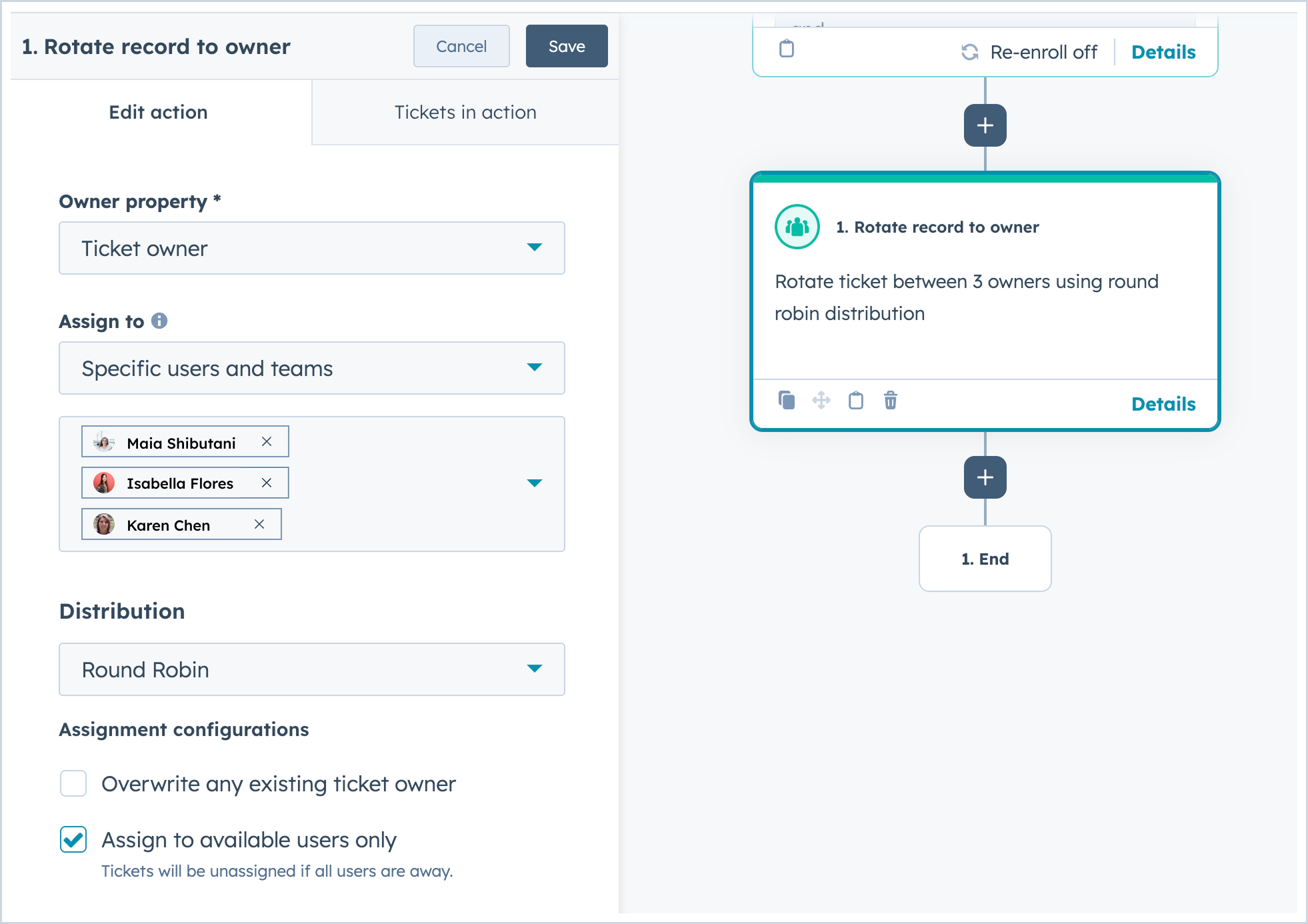Screen dimensions: 1308x924
Task: Click clipboard icon on Rotate record card
Action: click(x=856, y=400)
